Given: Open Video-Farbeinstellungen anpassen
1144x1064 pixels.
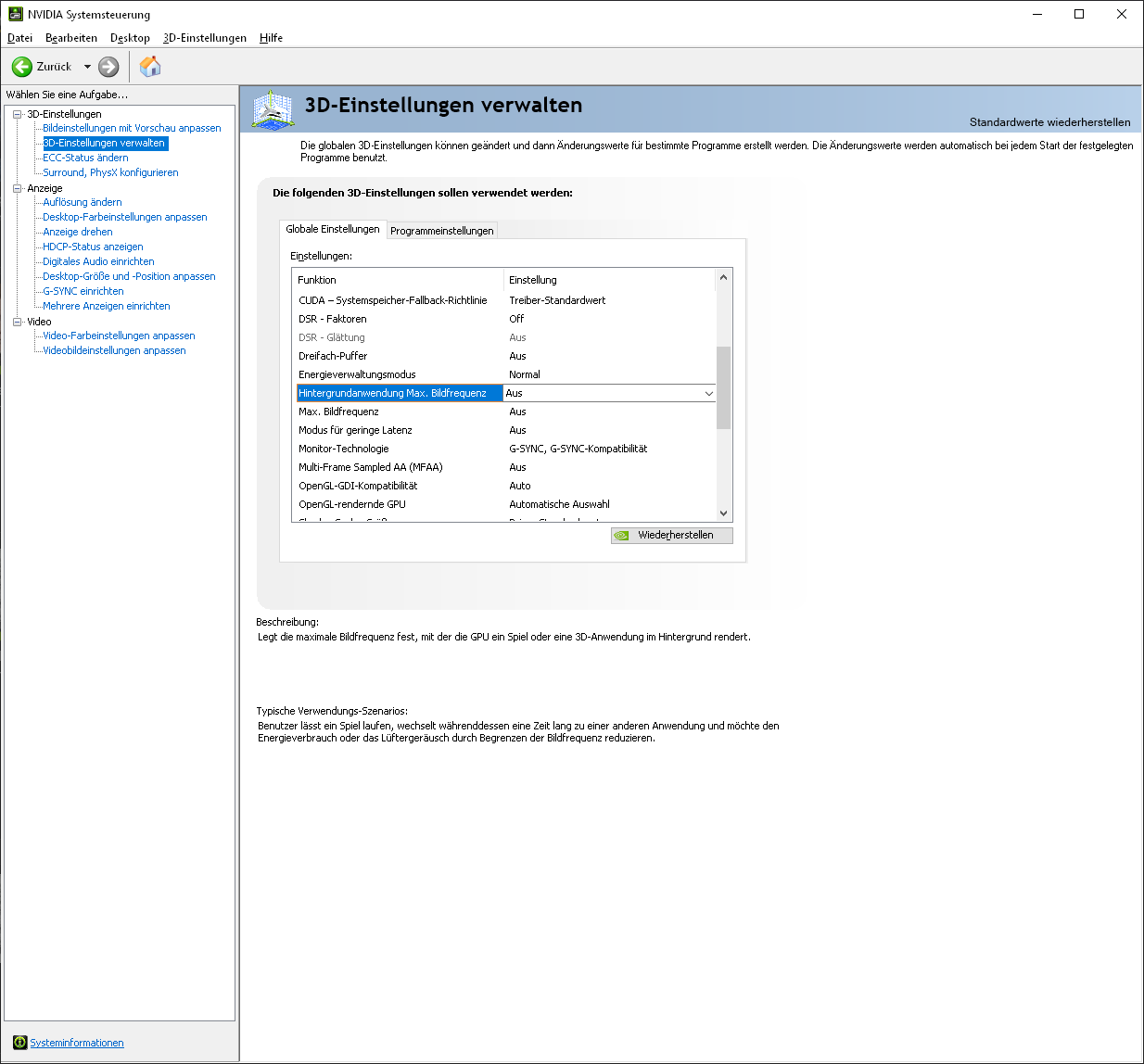Looking at the screenshot, I should coord(119,336).
